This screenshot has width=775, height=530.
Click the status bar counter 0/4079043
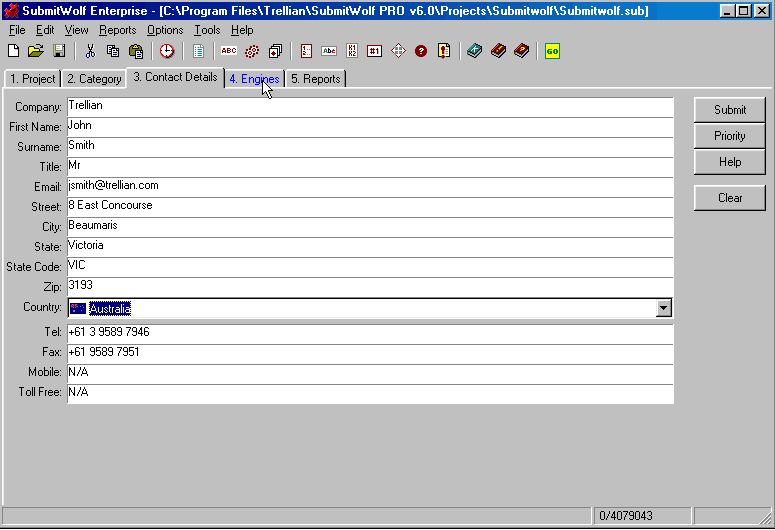point(642,516)
